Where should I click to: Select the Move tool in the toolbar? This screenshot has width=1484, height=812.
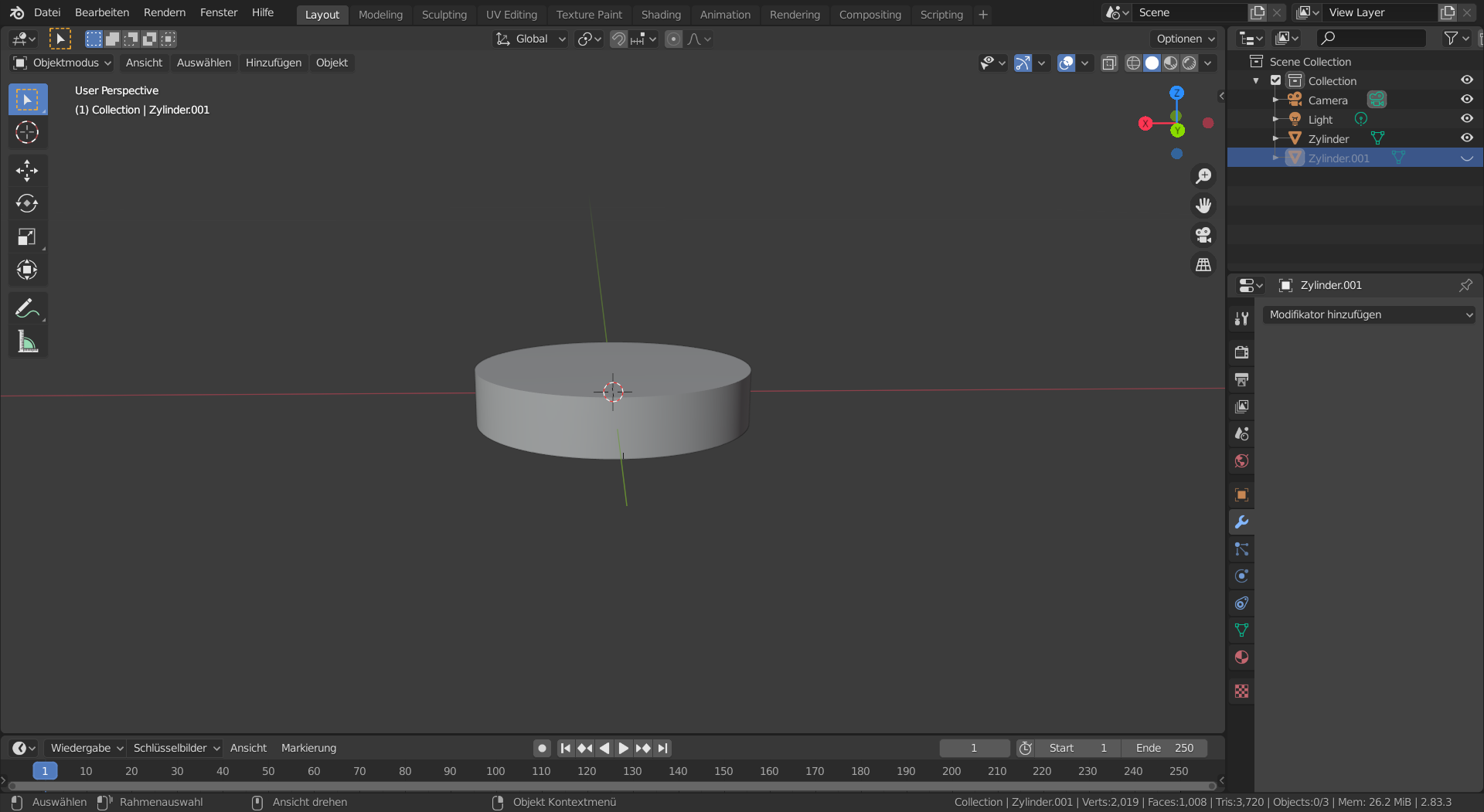point(27,170)
